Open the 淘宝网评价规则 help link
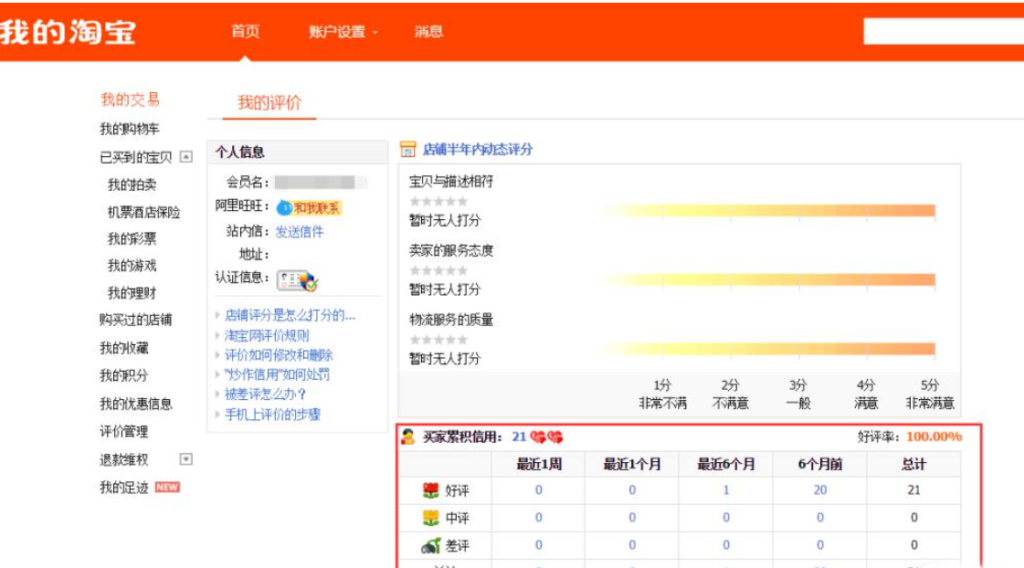This screenshot has height=568, width=1024. click(x=266, y=336)
